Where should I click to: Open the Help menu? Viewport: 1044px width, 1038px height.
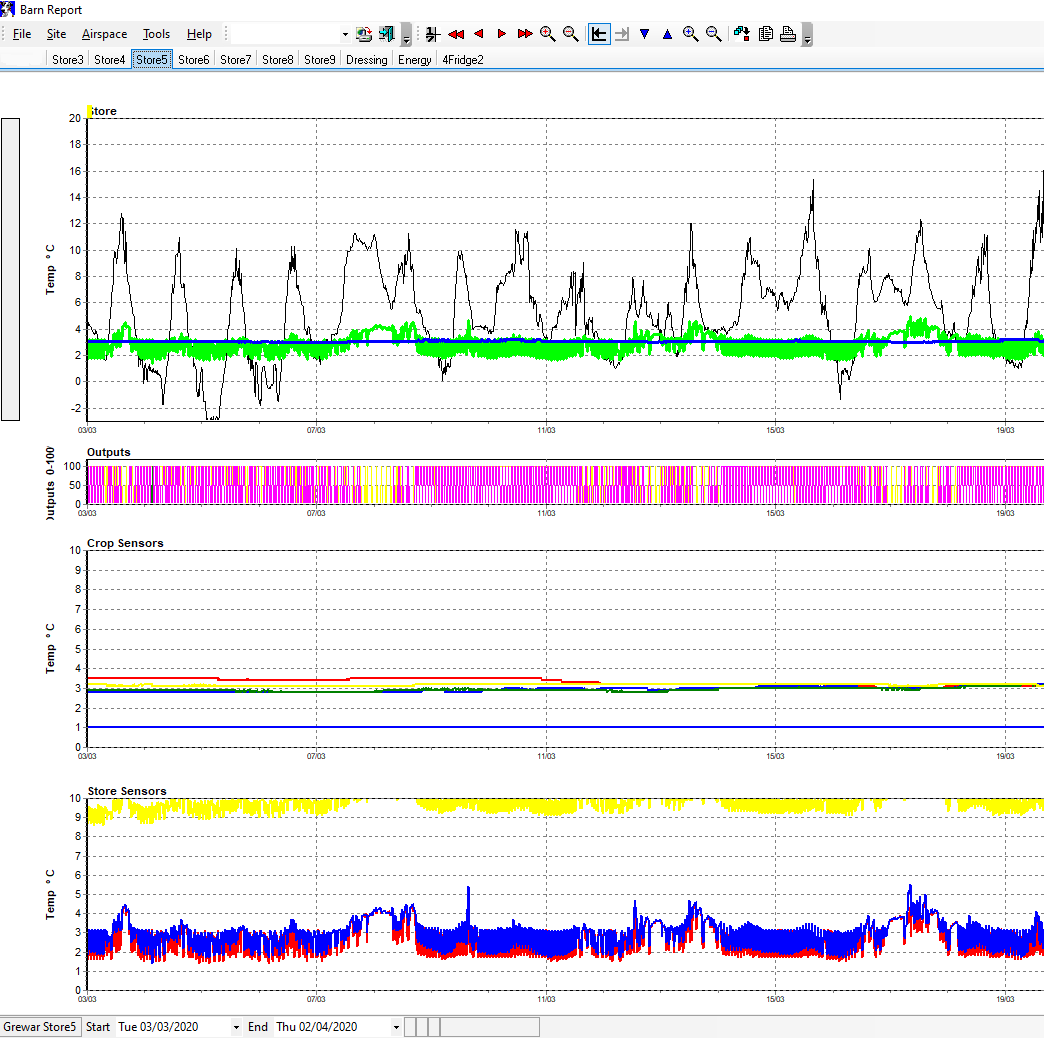point(199,34)
